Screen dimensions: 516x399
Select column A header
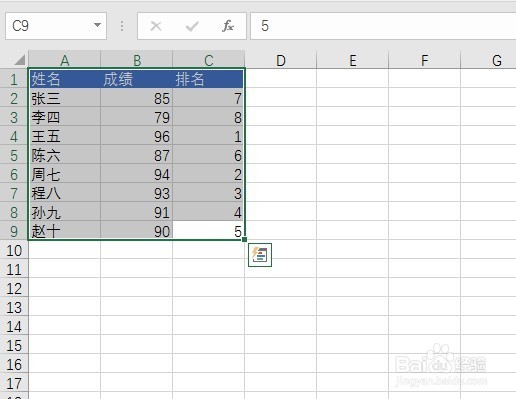(x=65, y=60)
